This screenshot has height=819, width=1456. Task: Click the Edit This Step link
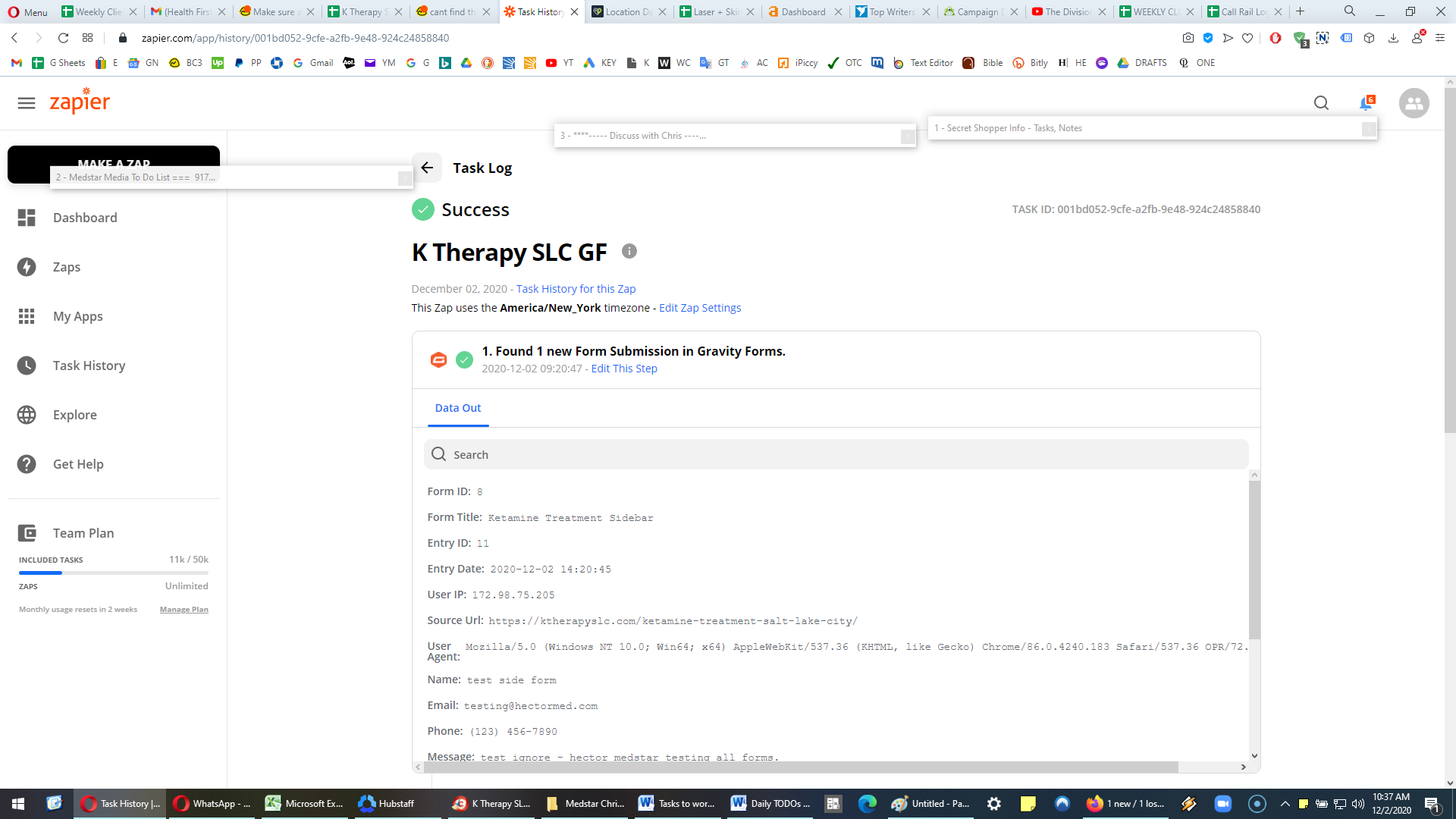coord(624,369)
